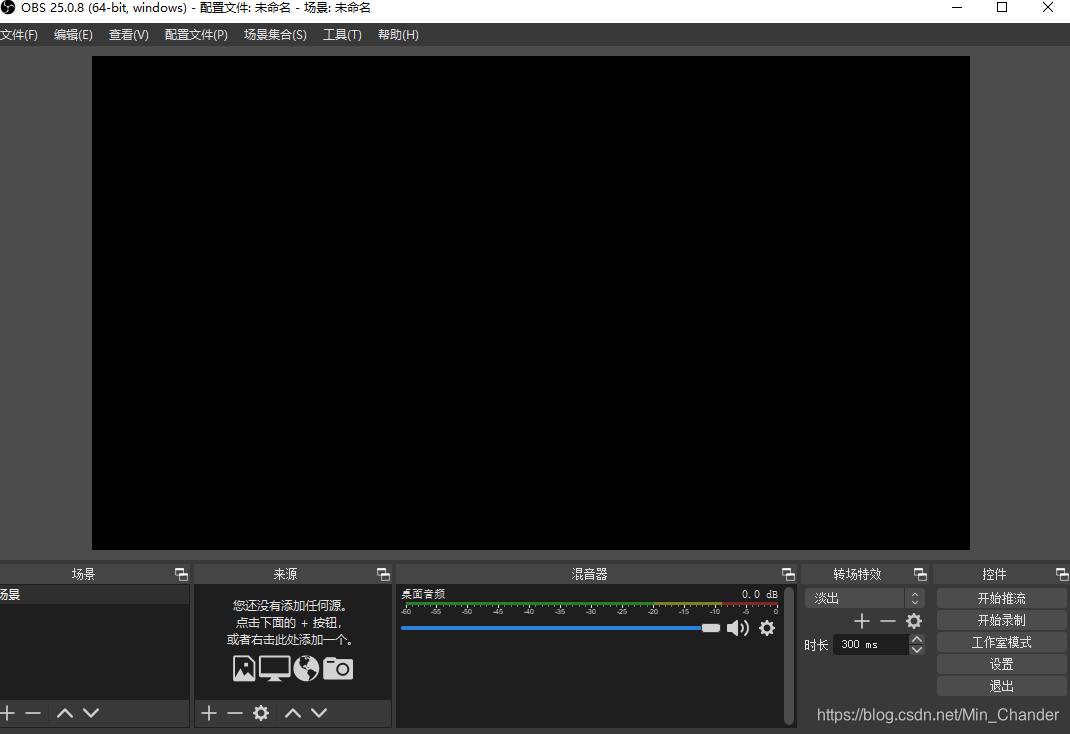Click the mixer panel vertical scrollbar

point(789,656)
